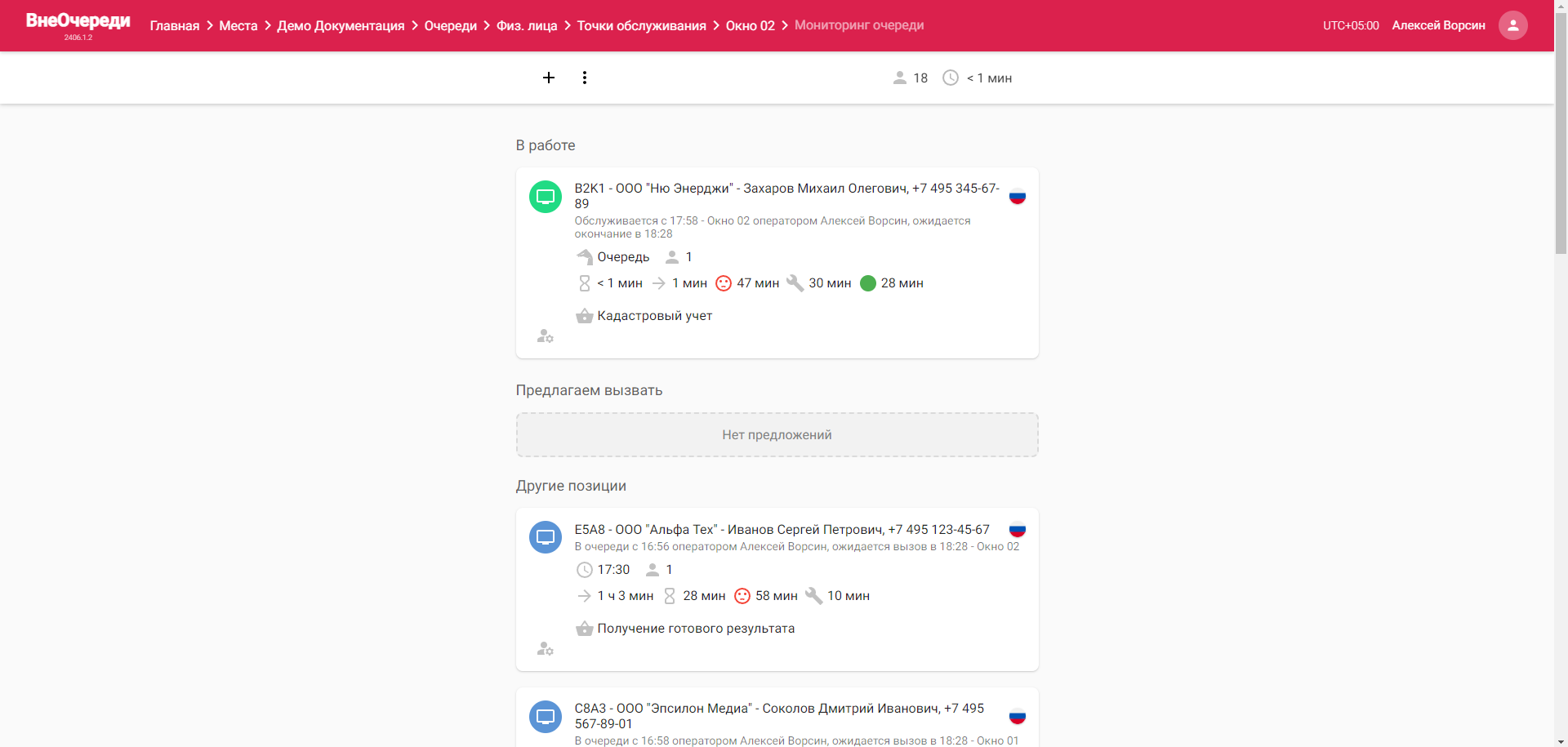Image resolution: width=1568 pixels, height=747 pixels.
Task: Click the UTC+05:00 timezone label
Action: pyautogui.click(x=1351, y=25)
